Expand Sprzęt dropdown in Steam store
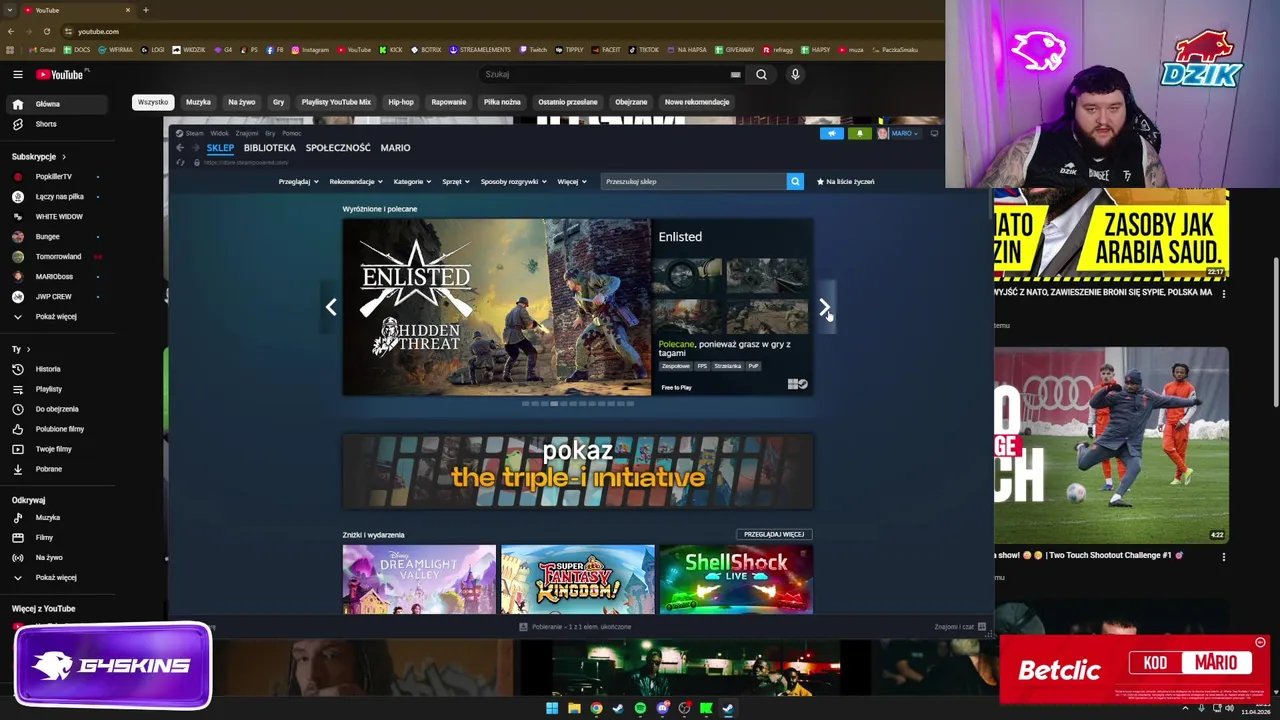Screen dimensions: 1280x720 pos(456,182)
